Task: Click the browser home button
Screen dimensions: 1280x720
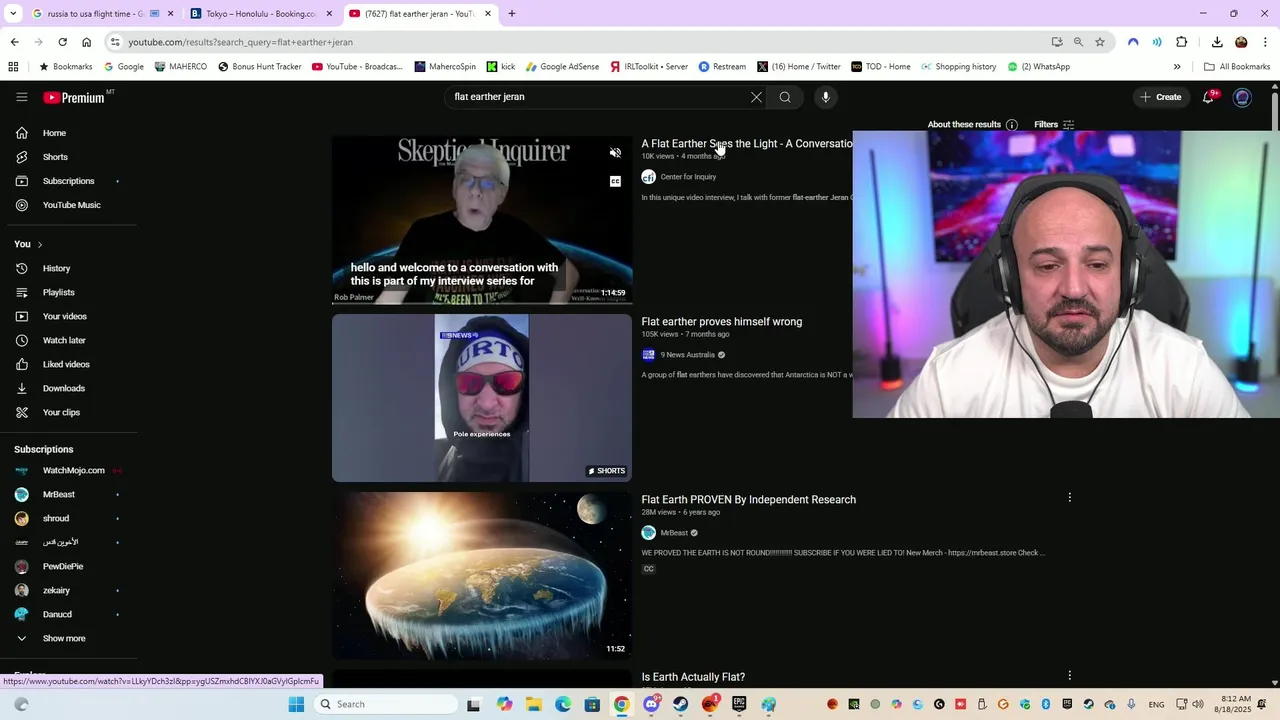Action: 86,42
